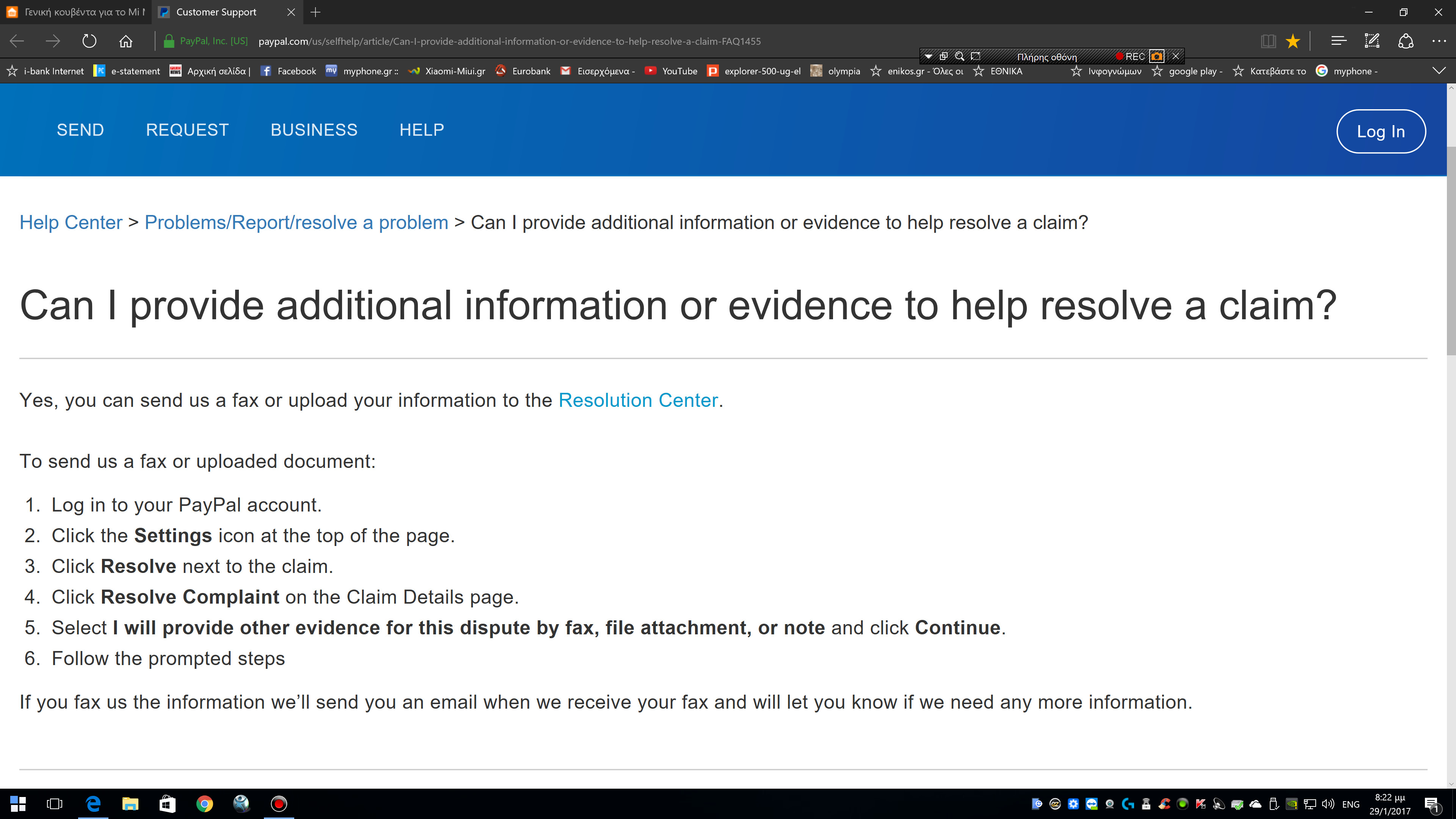Open Edge More actions ellipsis menu
Screen dimensions: 1456x819
1439,41
